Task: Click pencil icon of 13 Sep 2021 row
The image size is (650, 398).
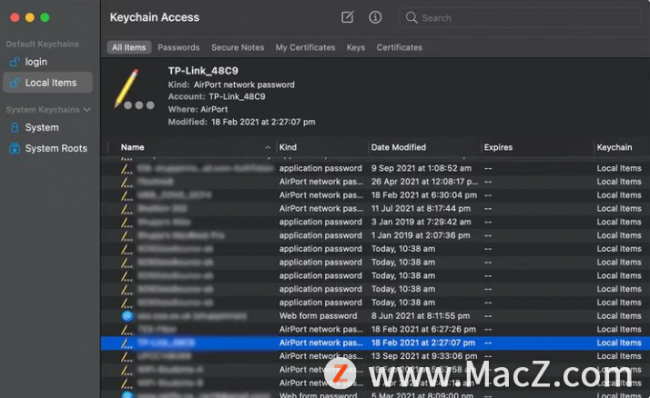Action: [126, 357]
